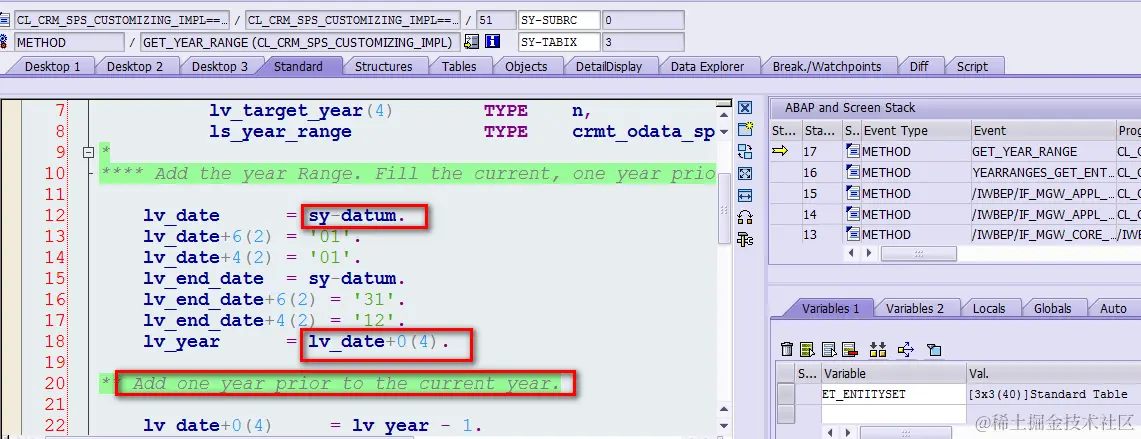Click the yellow arrow current stack indicator
Screen dimensions: 1141x439
[780, 151]
